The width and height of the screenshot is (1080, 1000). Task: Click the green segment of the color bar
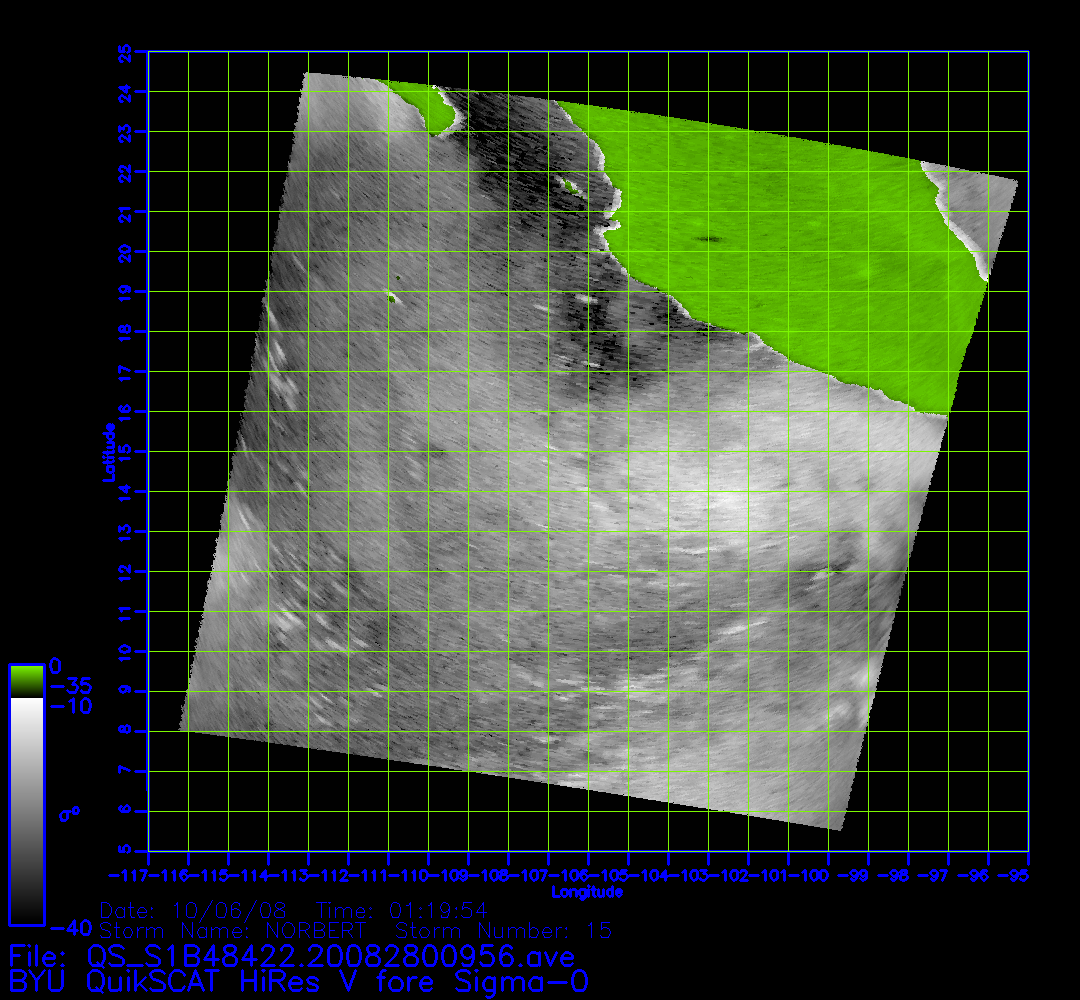click(26, 681)
